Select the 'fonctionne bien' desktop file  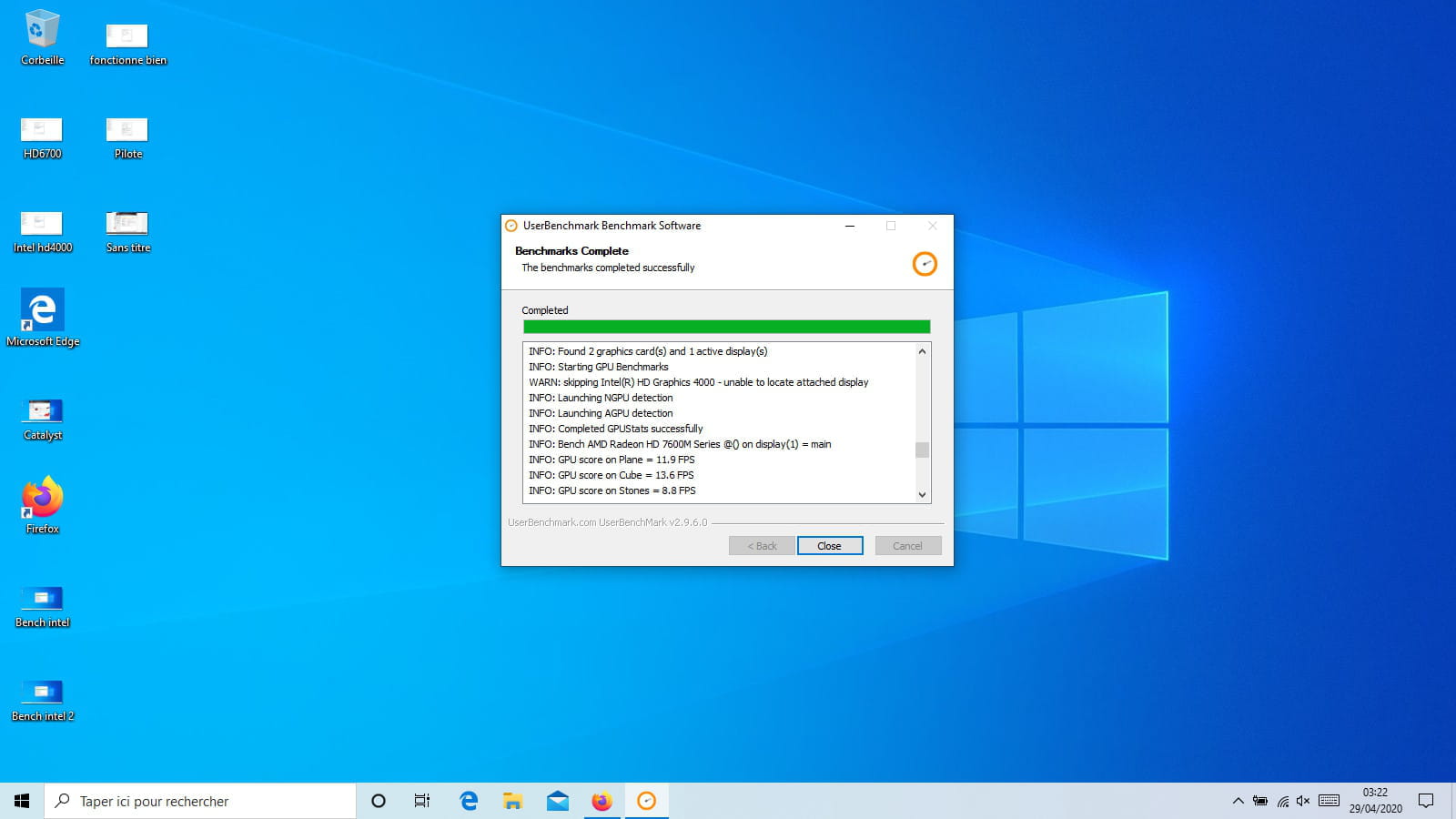coord(127,44)
